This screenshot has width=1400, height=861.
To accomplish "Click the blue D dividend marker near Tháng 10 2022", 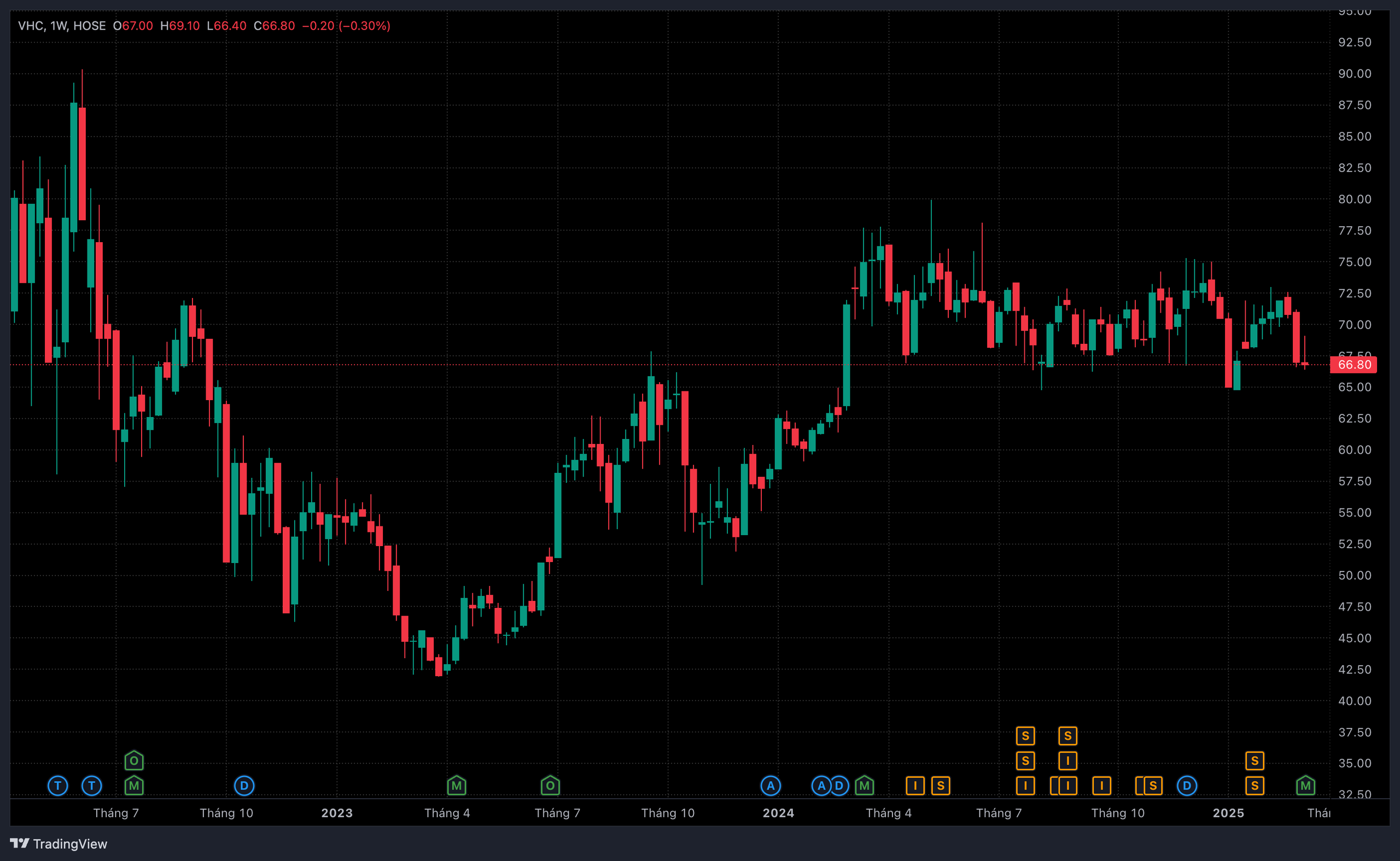I will point(244,786).
